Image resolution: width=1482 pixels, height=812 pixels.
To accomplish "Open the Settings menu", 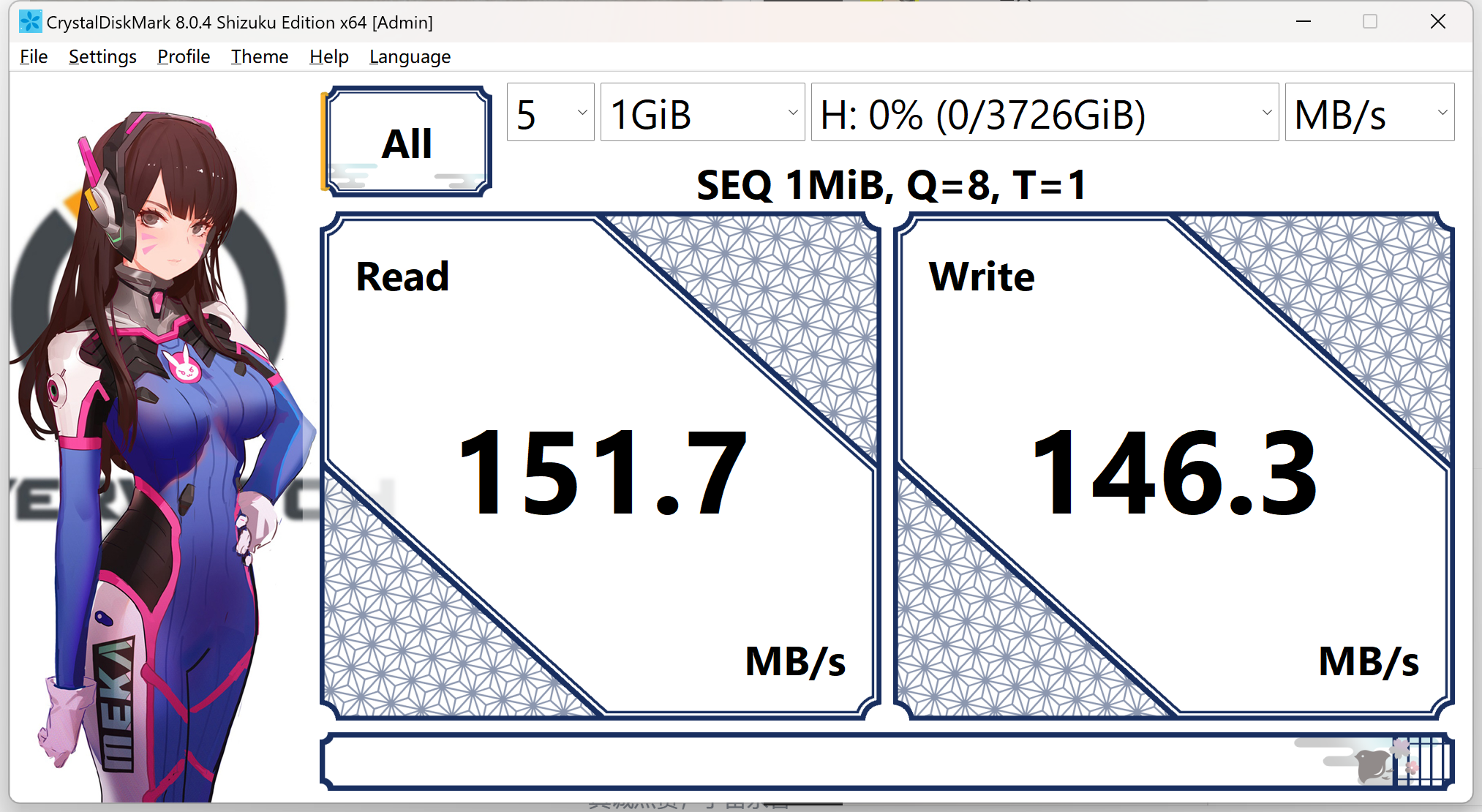I will [x=102, y=57].
